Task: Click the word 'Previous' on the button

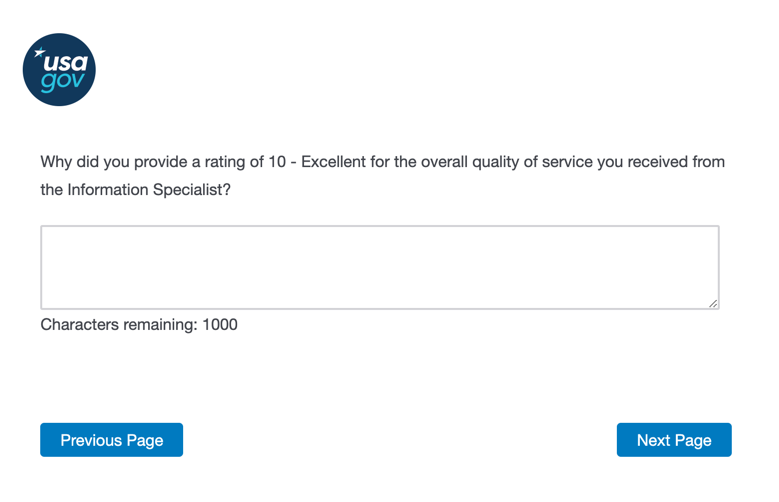Action: click(92, 440)
